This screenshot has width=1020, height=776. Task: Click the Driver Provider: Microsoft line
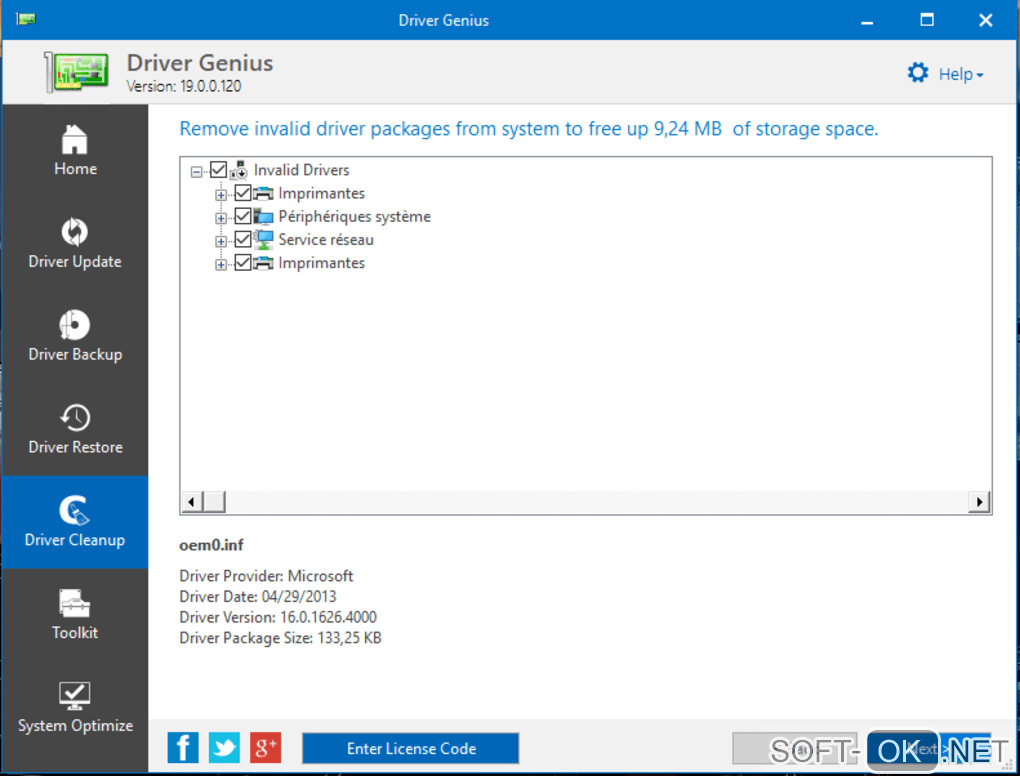pos(266,576)
